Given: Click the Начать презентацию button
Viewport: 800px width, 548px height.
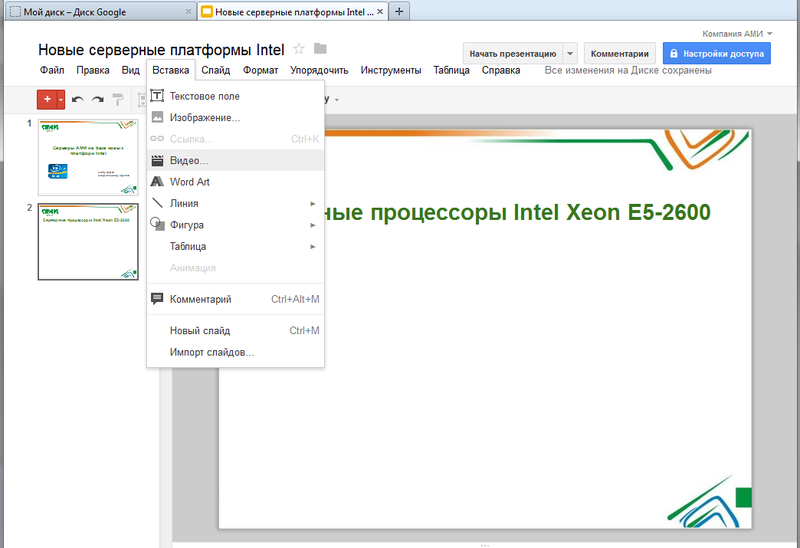Looking at the screenshot, I should (x=513, y=54).
